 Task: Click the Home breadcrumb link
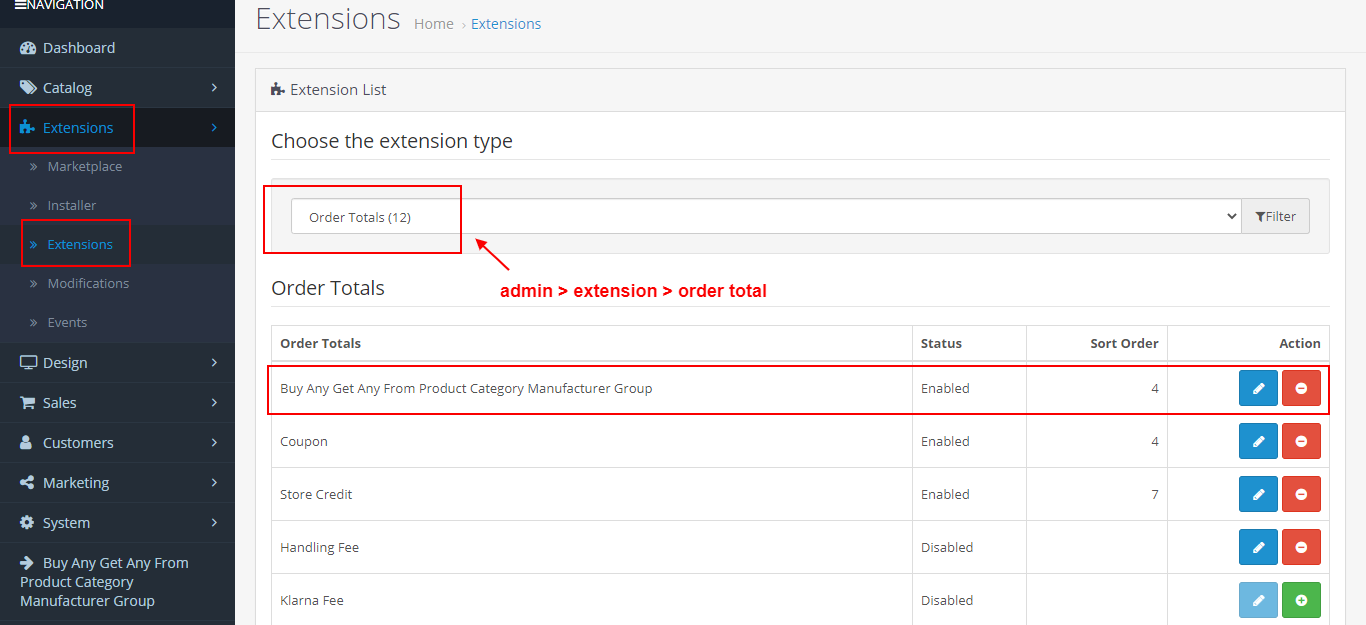click(x=433, y=24)
